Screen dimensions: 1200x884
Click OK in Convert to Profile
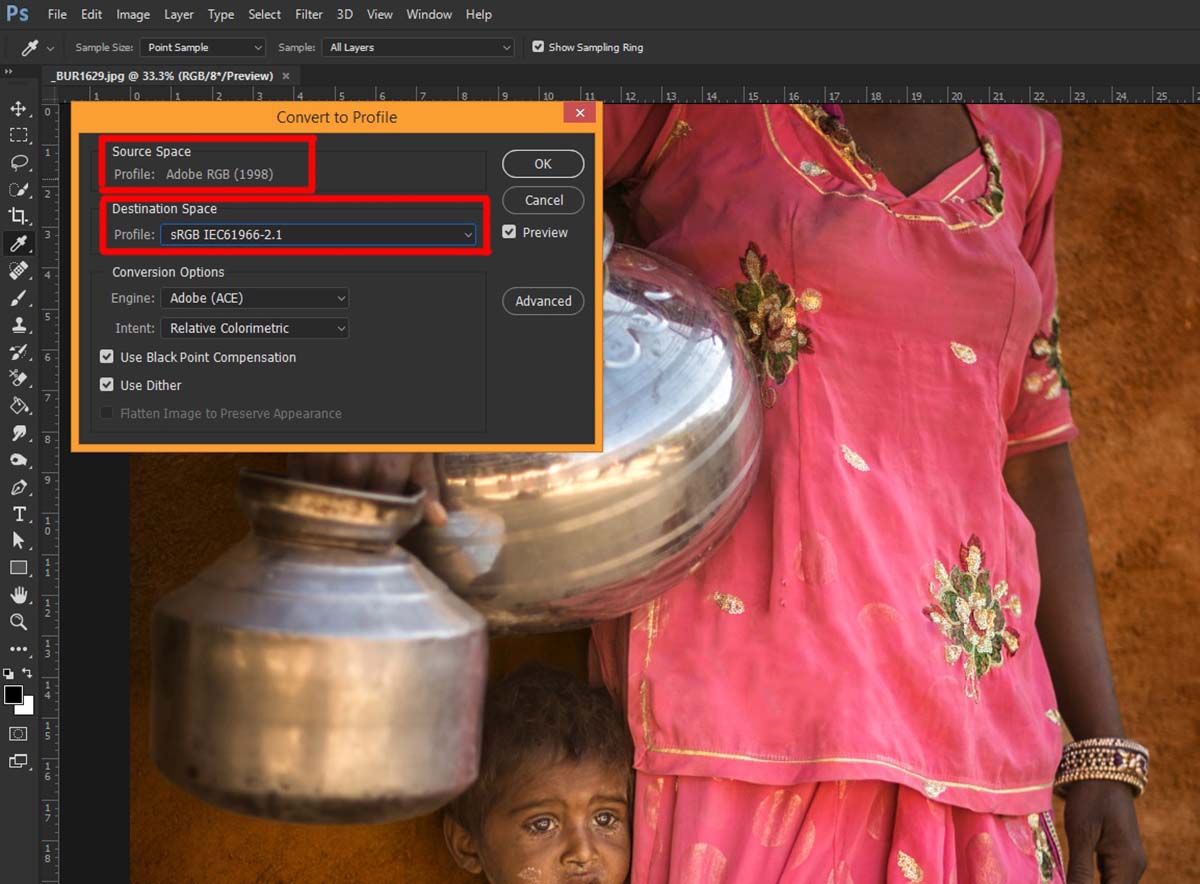pos(543,164)
